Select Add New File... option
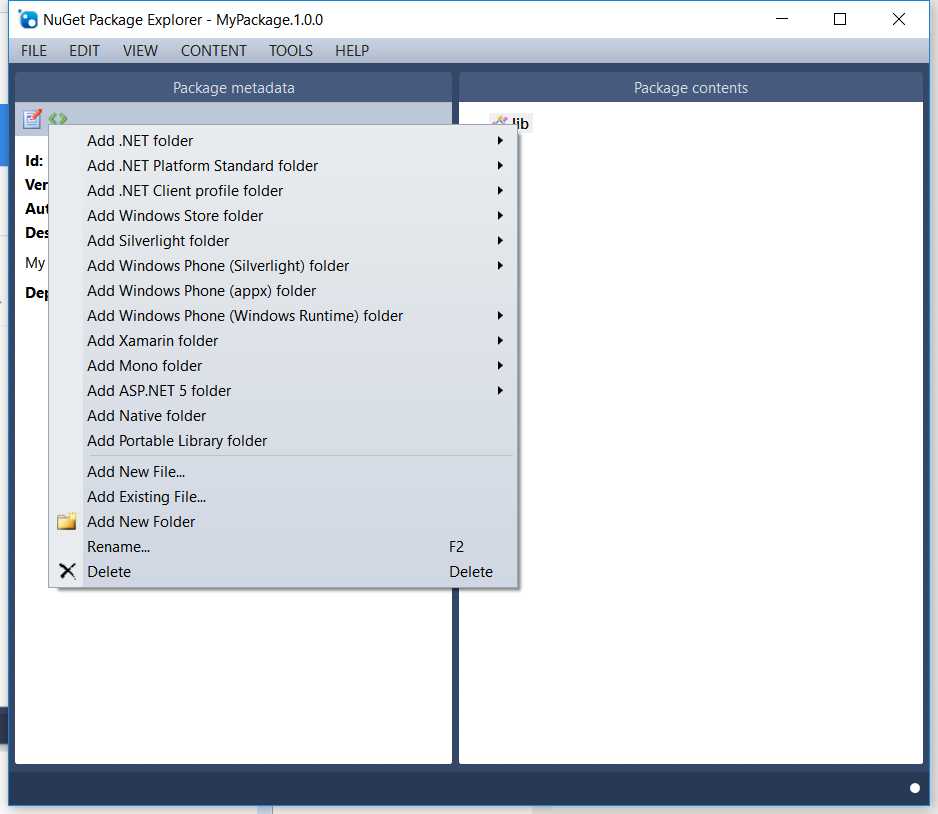 [283, 472]
